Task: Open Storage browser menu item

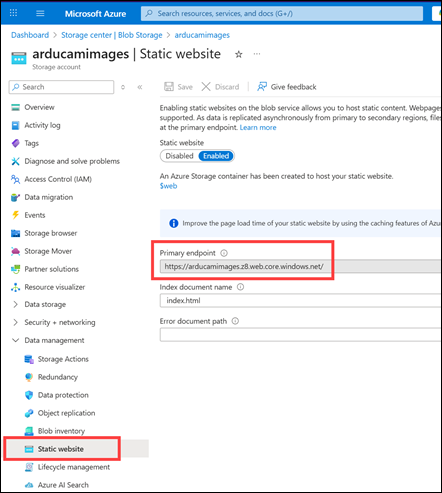Action: (x=51, y=233)
